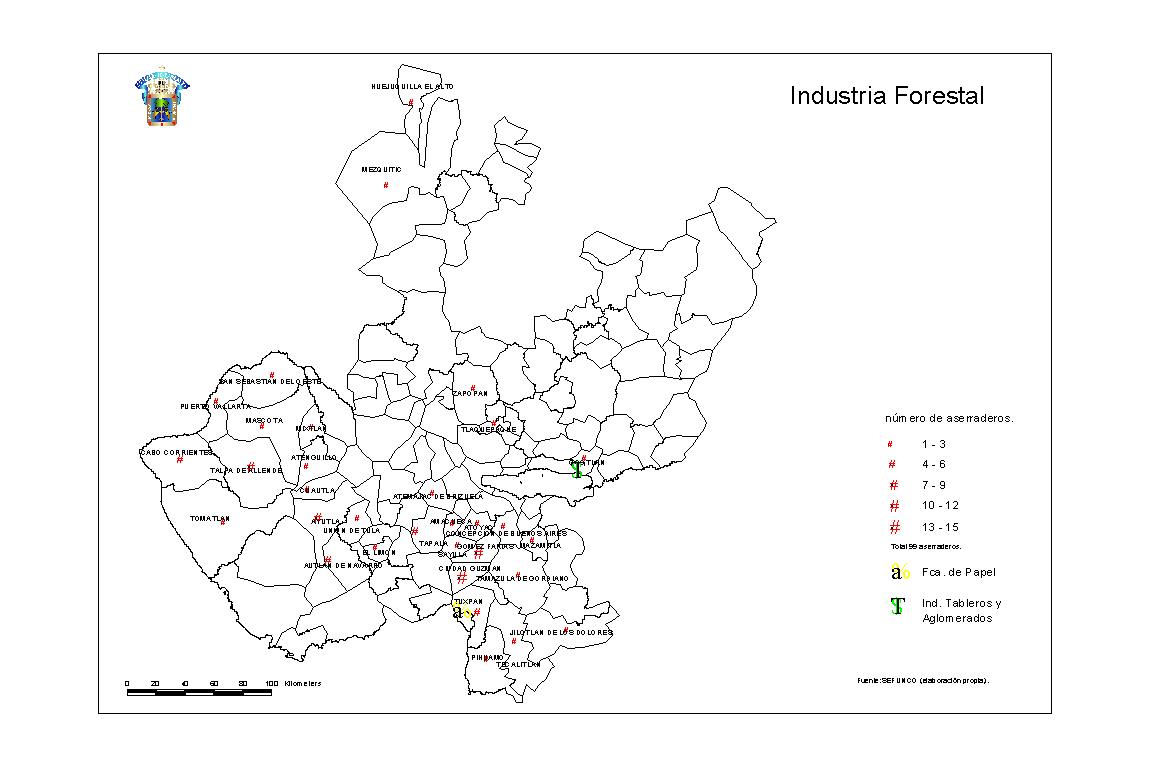The width and height of the screenshot is (1152, 768).
Task: Select the Zapopan label on the map
Action: click(470, 394)
